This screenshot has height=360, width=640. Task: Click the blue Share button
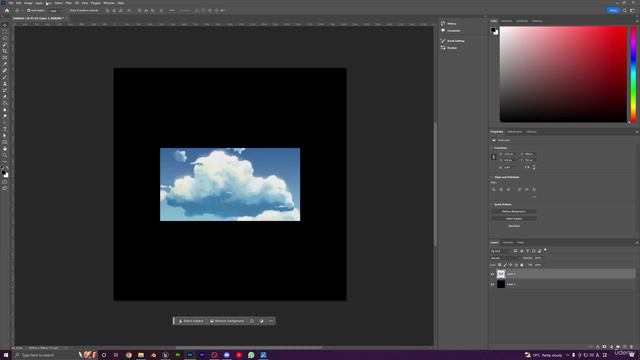[x=613, y=11]
